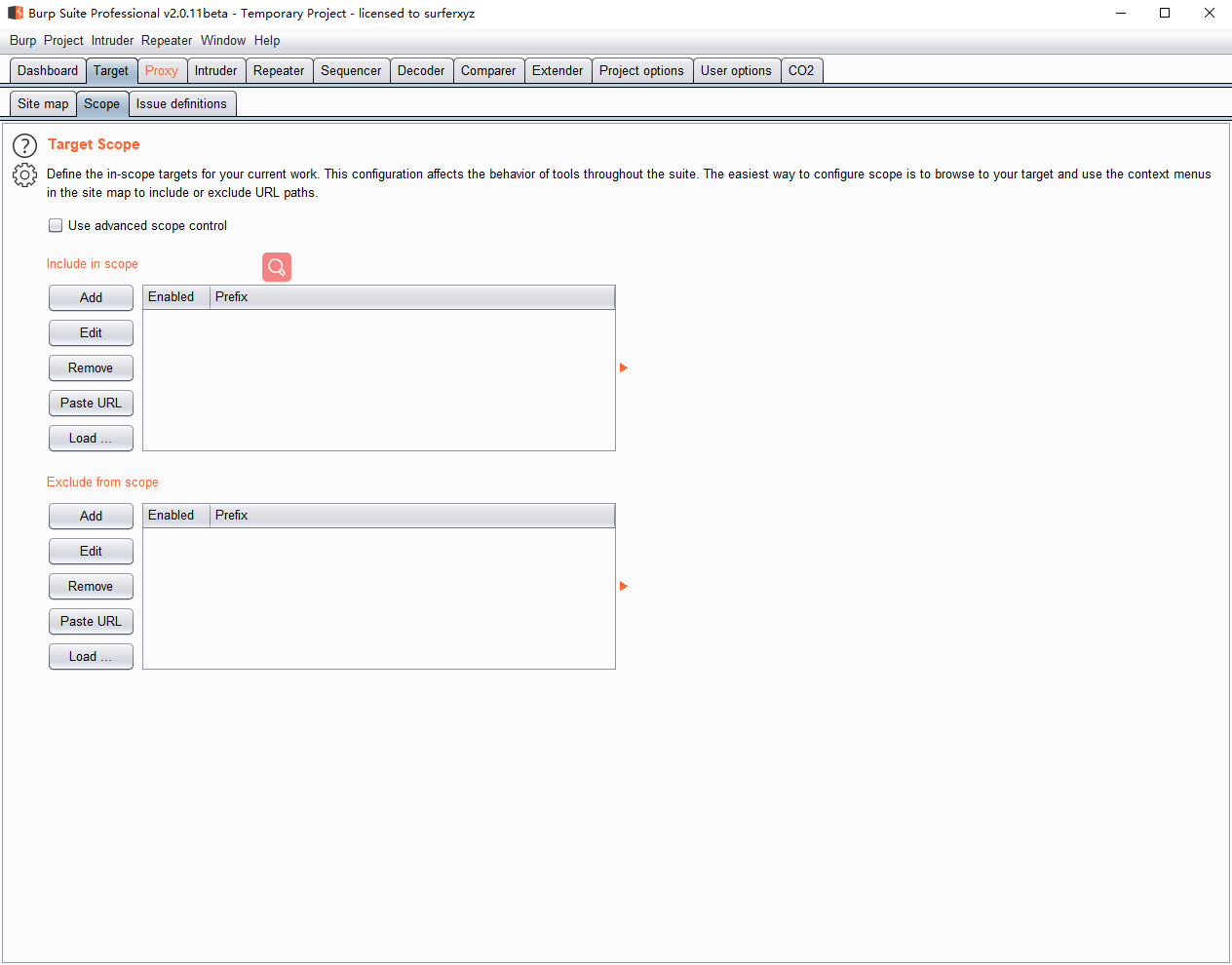Click the Burp Suite logo in title bar
The image size is (1232, 965).
click(x=16, y=13)
